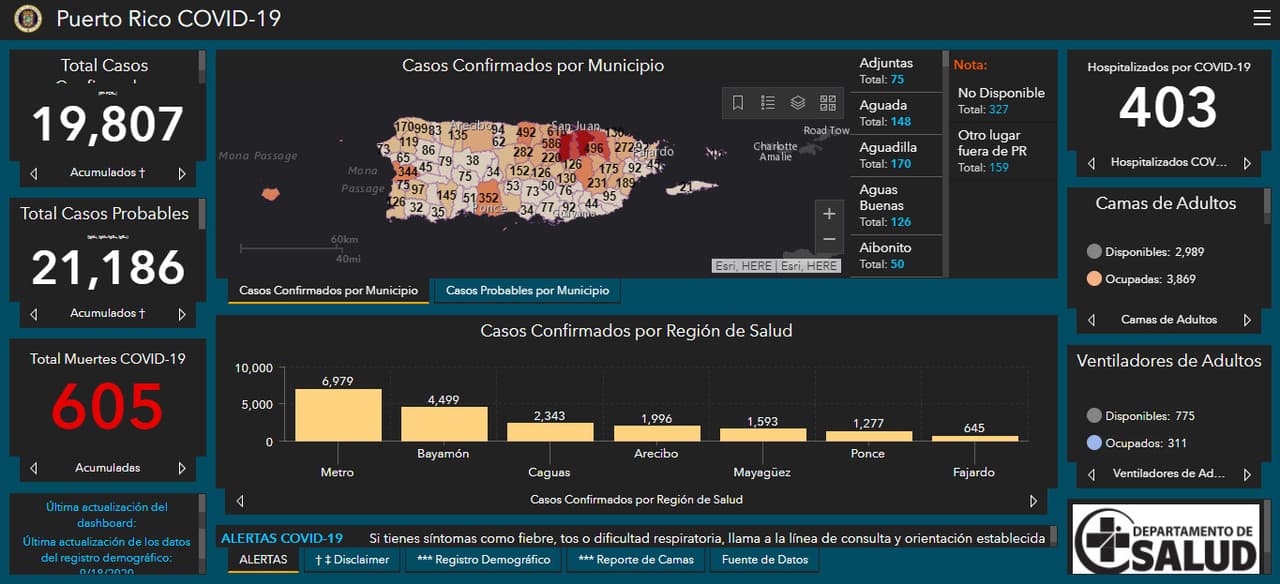Click the Caguas bar in chart
The image size is (1280, 584).
coord(550,432)
